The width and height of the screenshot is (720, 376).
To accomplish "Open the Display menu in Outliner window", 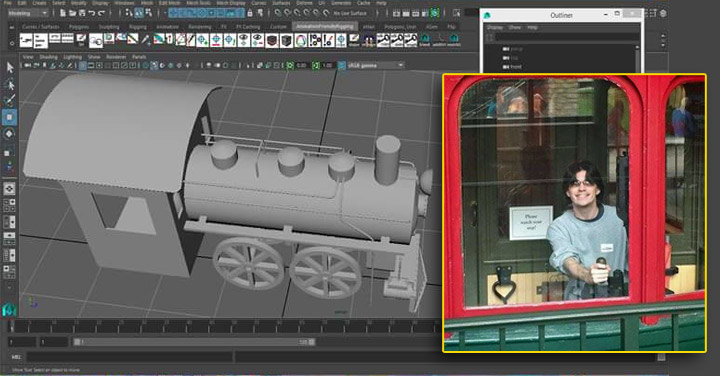I will [x=495, y=28].
